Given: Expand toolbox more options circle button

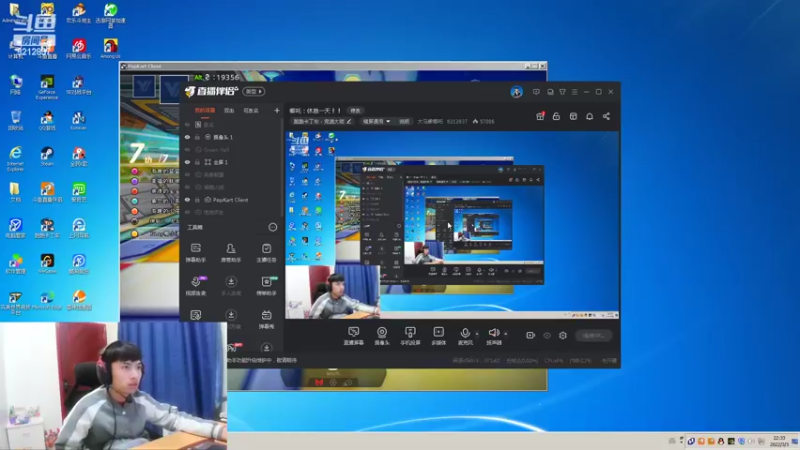Looking at the screenshot, I should pyautogui.click(x=272, y=227).
